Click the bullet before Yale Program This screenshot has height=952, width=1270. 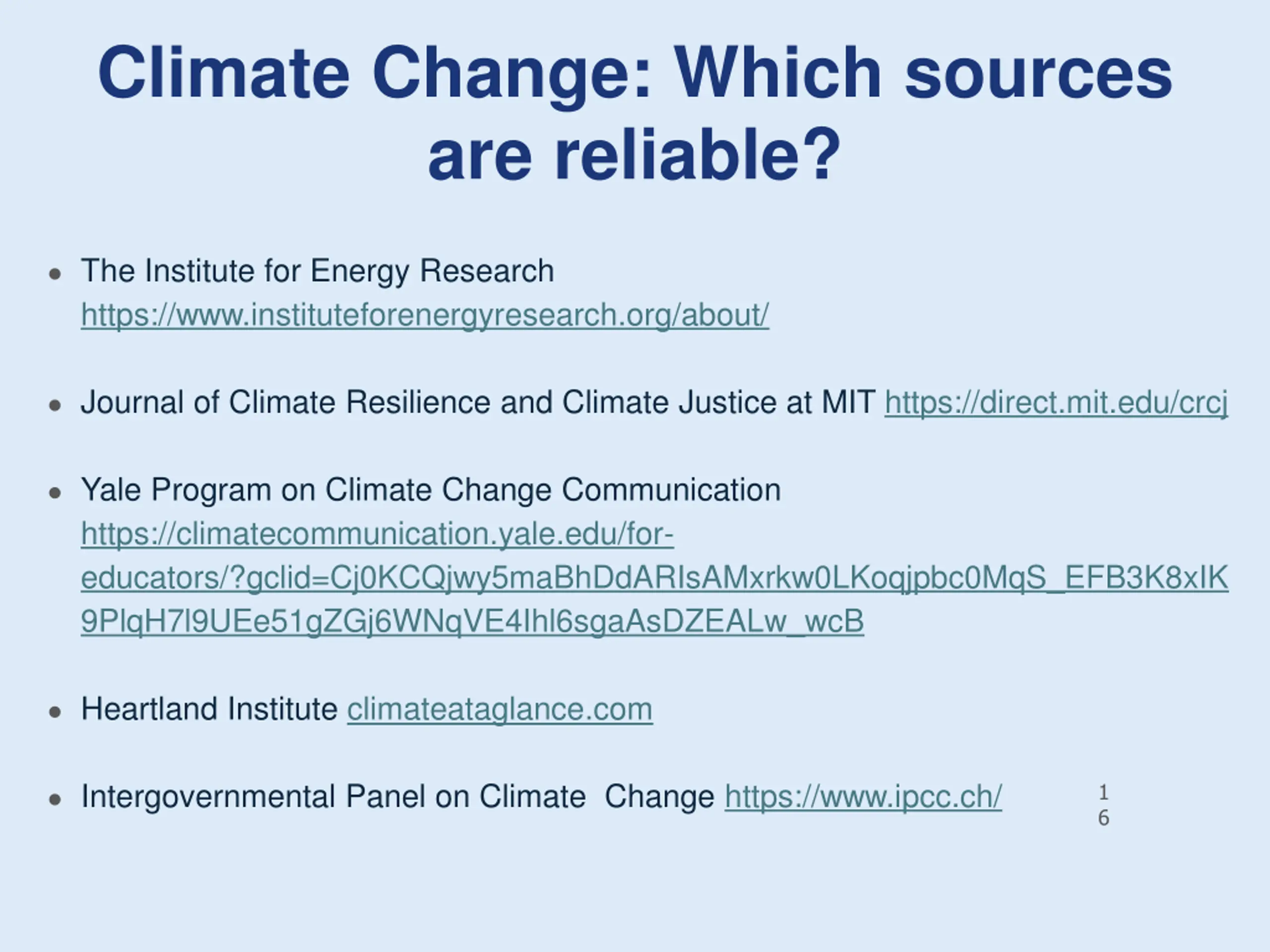[55, 493]
